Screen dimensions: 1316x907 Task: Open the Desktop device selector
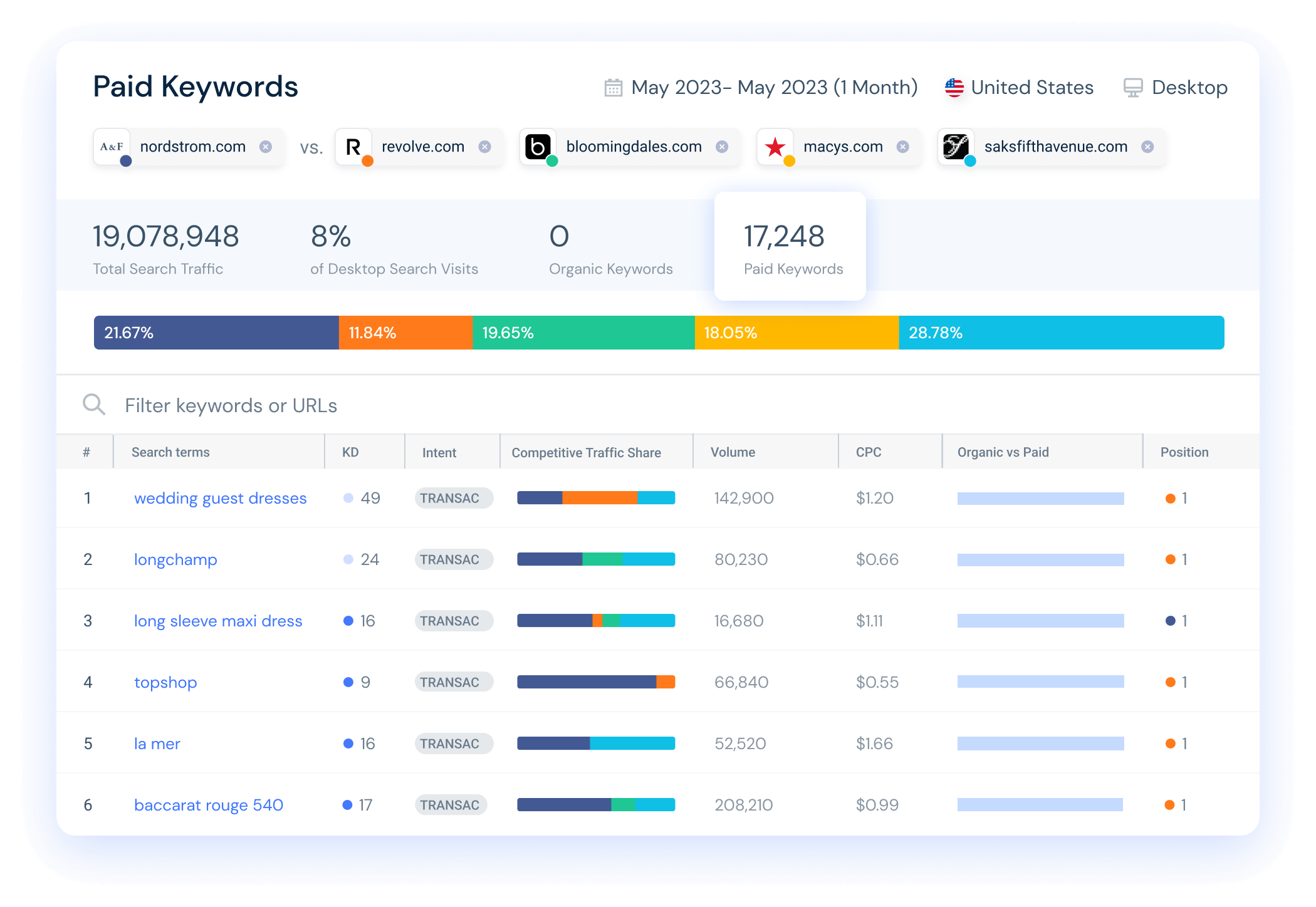tap(1189, 87)
